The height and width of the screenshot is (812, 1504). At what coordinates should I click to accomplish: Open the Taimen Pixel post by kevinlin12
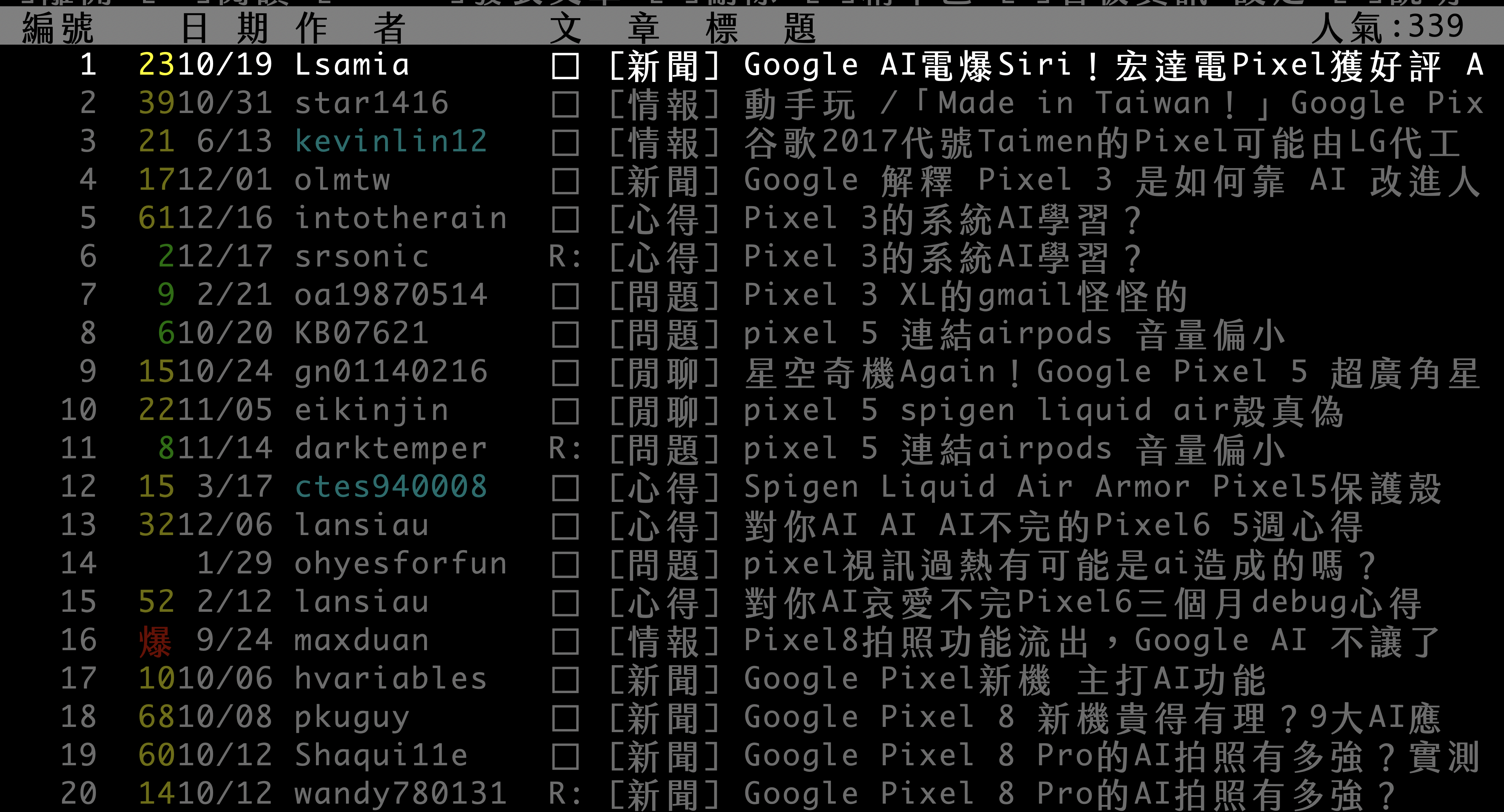click(x=752, y=141)
